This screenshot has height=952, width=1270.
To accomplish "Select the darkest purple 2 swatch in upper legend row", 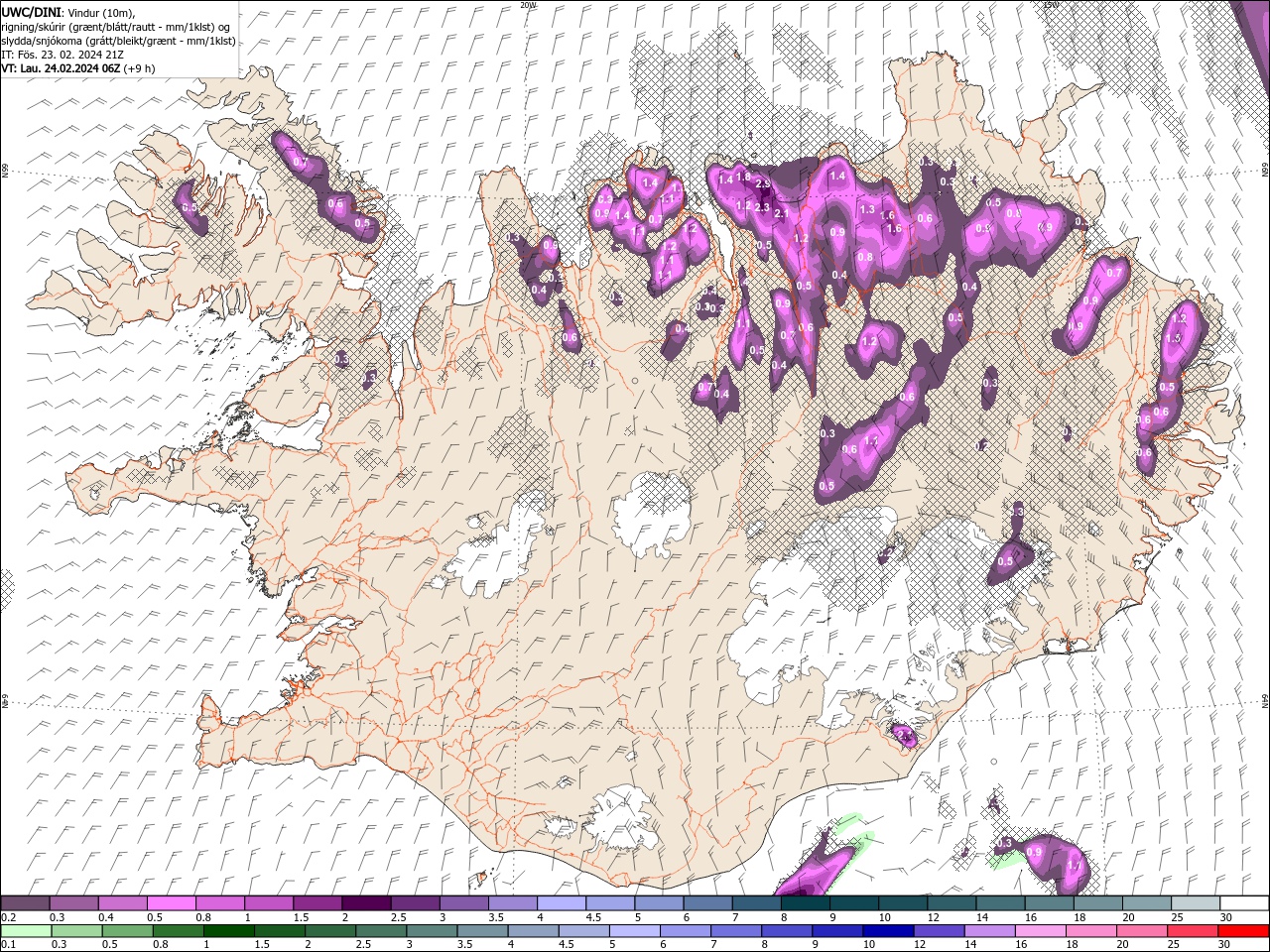I will pyautogui.click(x=366, y=903).
